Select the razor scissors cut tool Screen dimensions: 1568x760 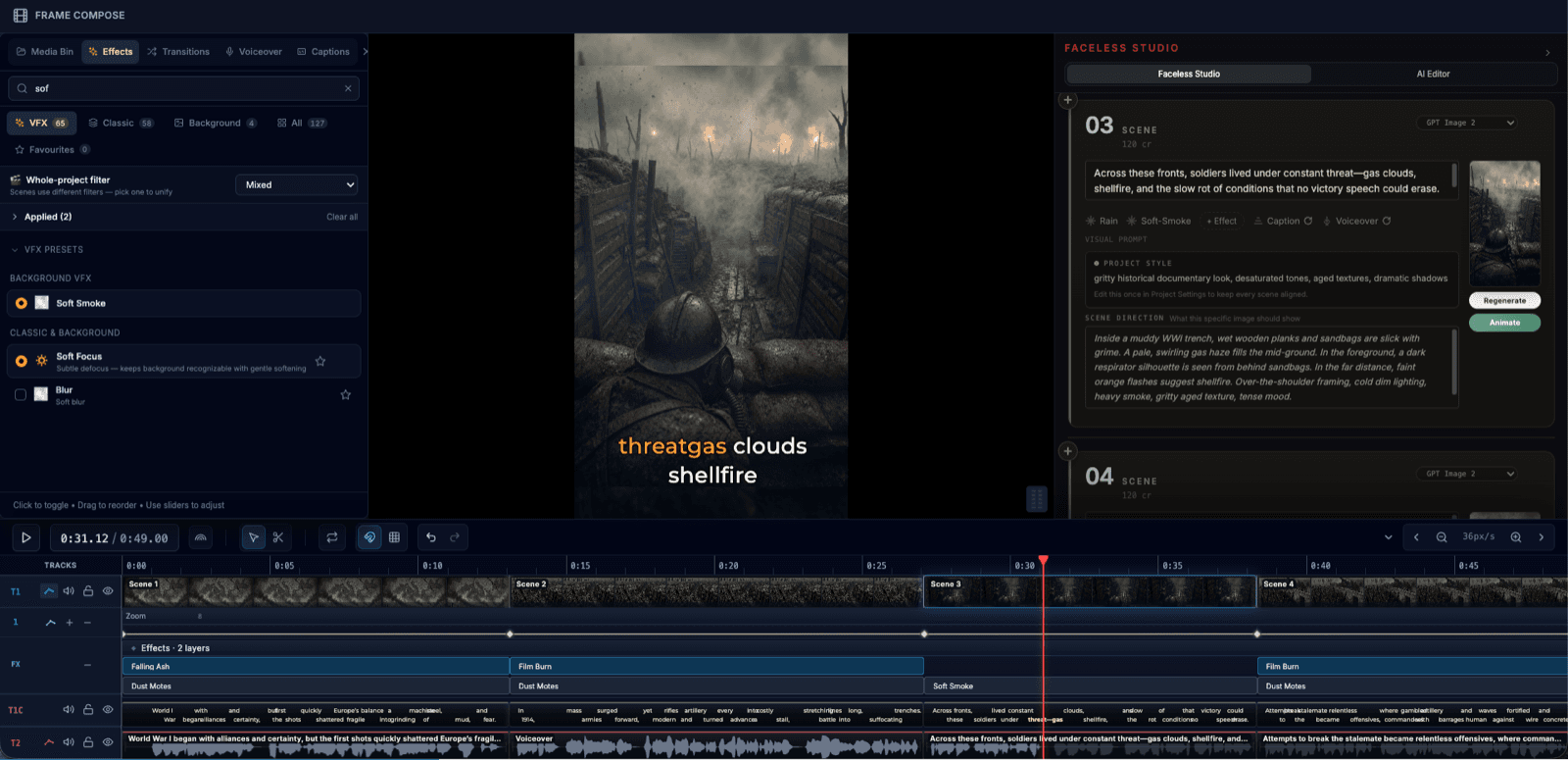pyautogui.click(x=278, y=537)
